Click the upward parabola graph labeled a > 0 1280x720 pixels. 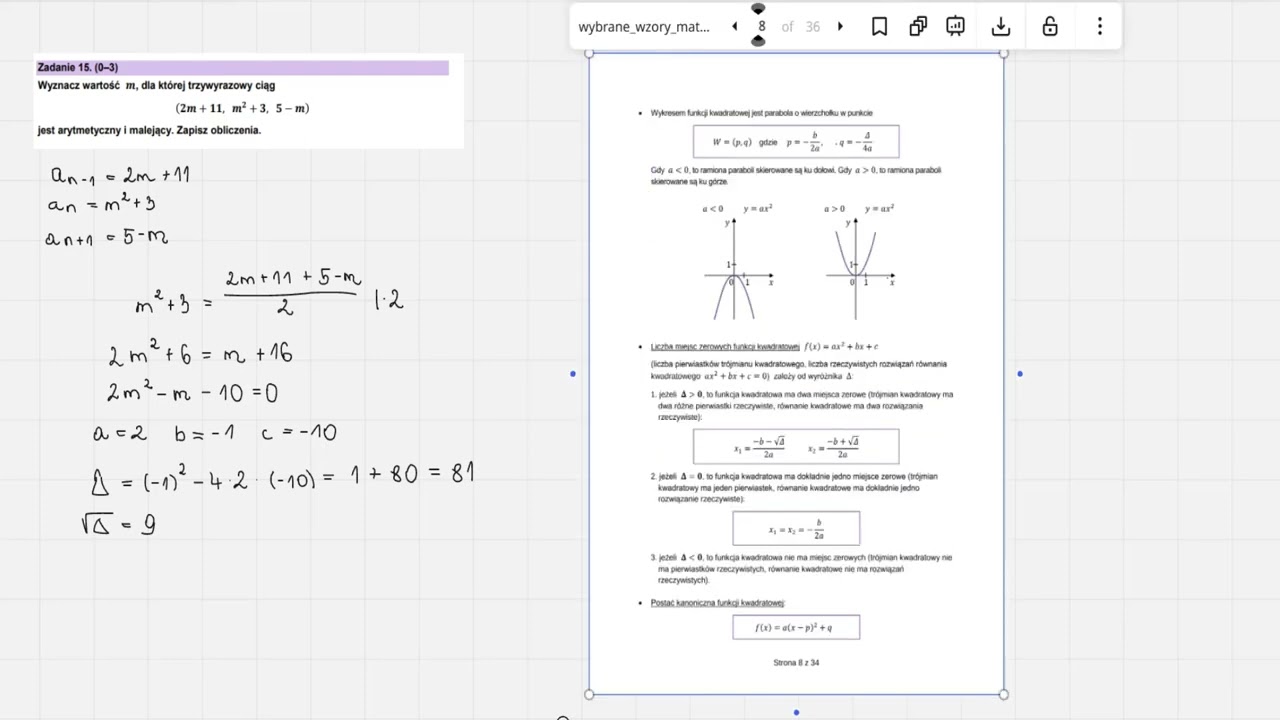pos(859,267)
